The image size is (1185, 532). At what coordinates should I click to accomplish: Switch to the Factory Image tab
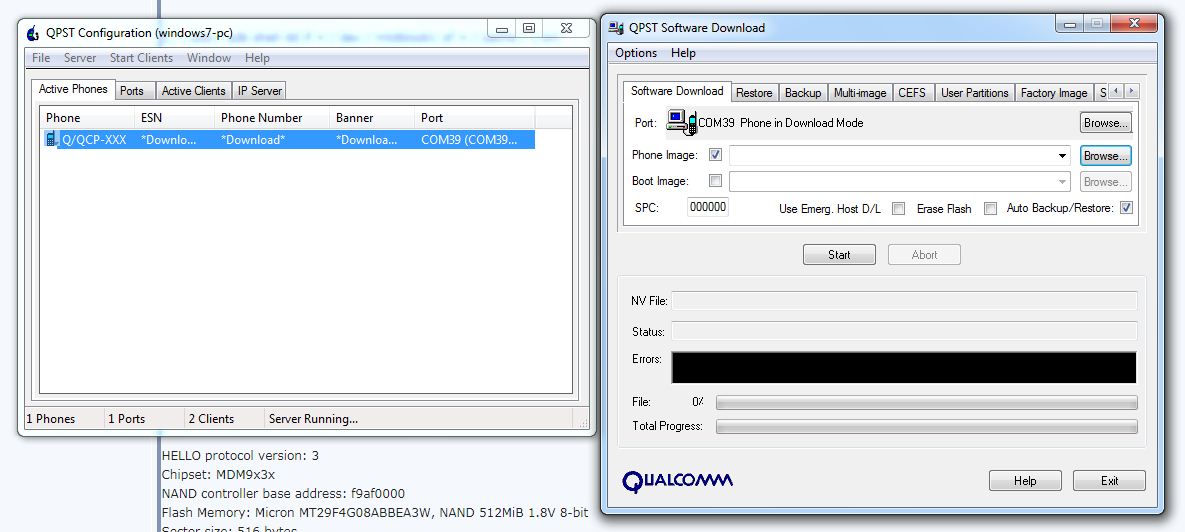click(x=1054, y=93)
